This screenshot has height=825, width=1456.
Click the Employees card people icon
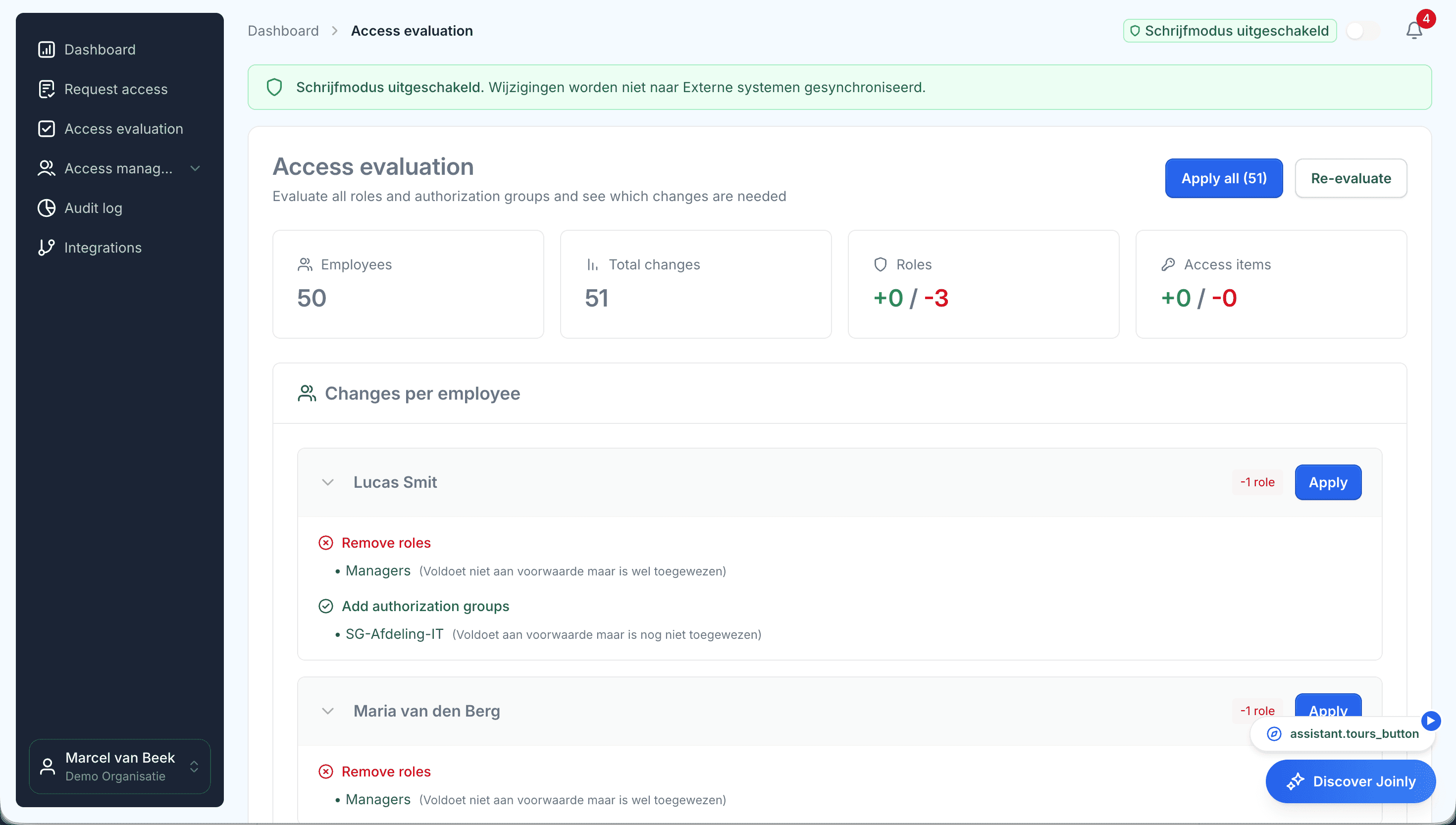point(305,264)
